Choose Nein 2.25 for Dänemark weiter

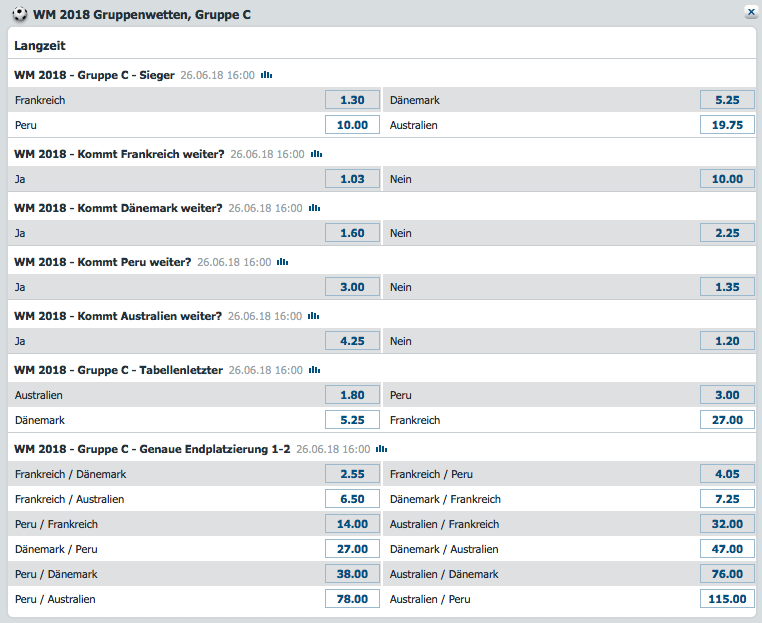(727, 233)
